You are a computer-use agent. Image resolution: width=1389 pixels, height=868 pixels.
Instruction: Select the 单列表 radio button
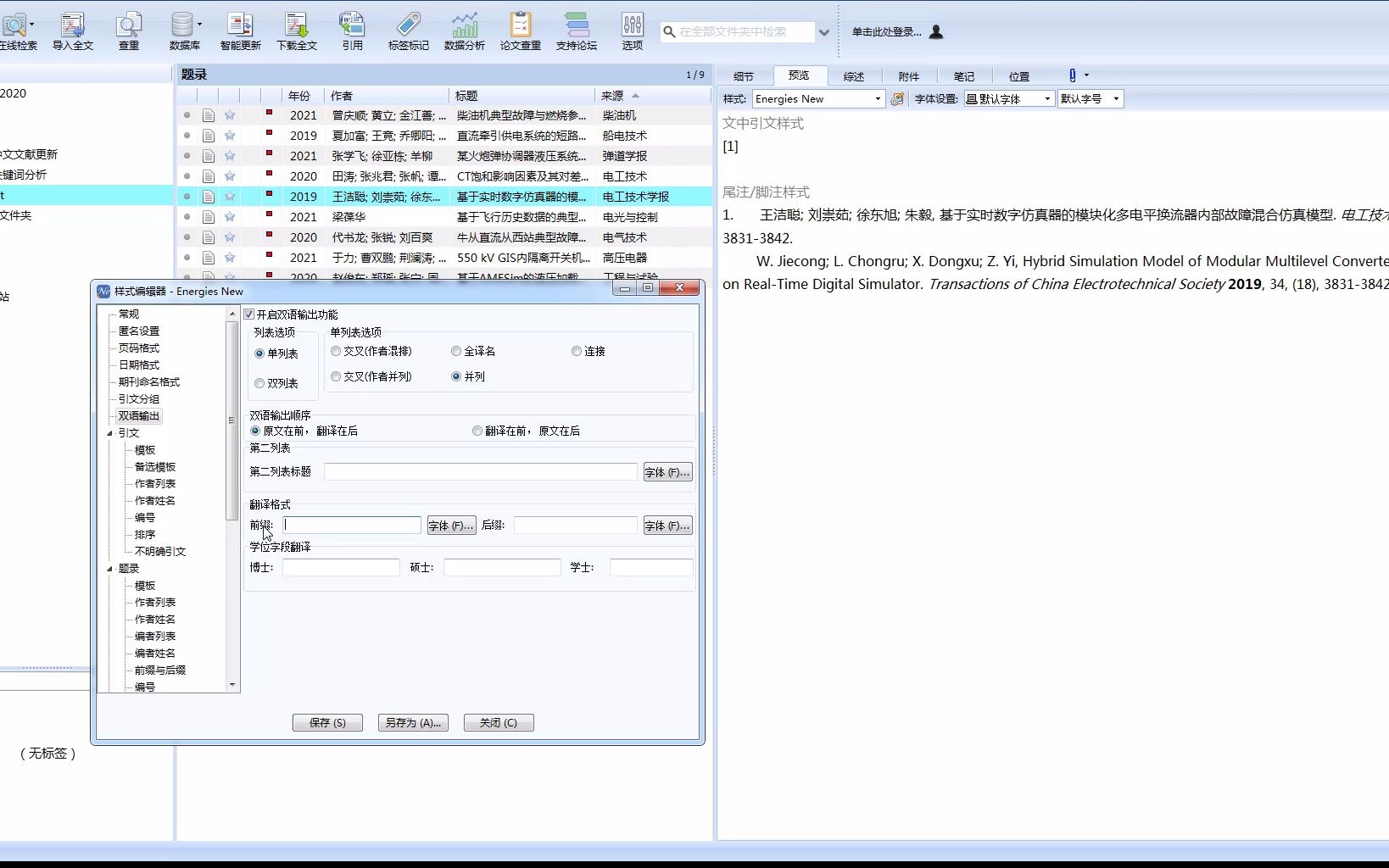click(259, 353)
